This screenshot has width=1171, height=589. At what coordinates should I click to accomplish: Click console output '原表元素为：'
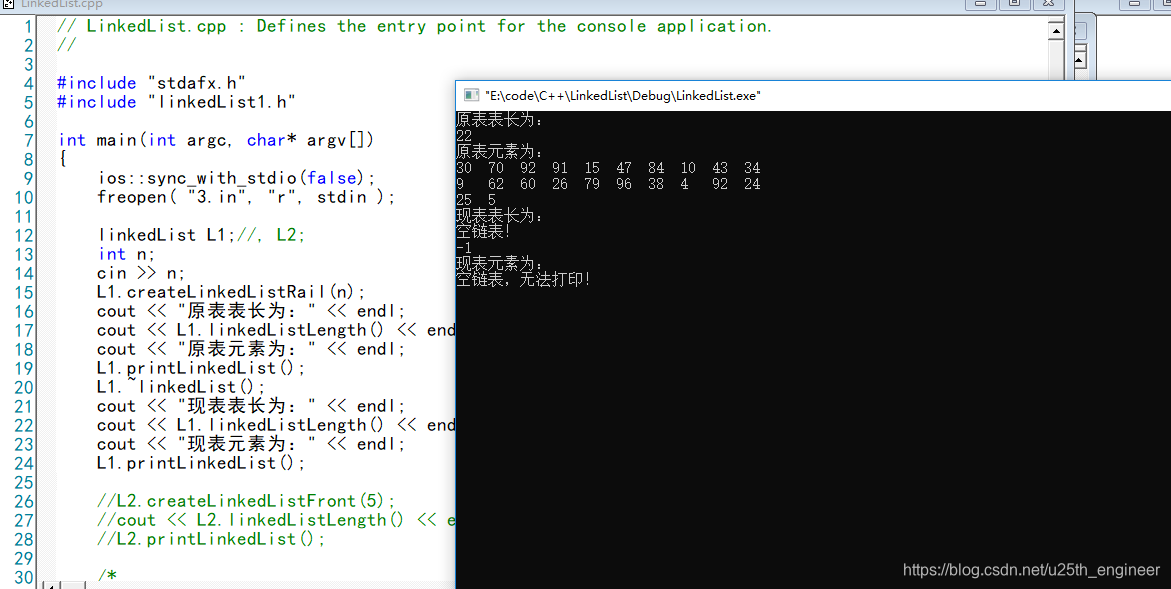pos(500,152)
